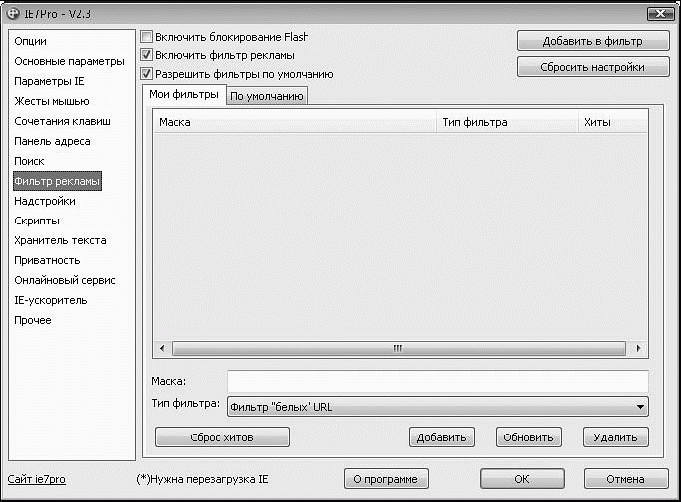
Task: Select the 'Мои фильтры' tab
Action: tap(183, 95)
